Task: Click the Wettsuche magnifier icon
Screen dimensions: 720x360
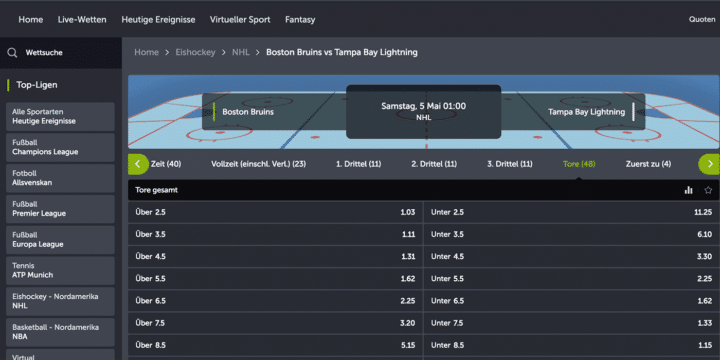Action: click(12, 53)
